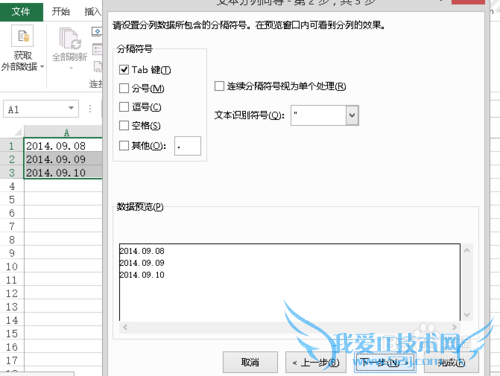Open the text qualifier dropdown

352,115
